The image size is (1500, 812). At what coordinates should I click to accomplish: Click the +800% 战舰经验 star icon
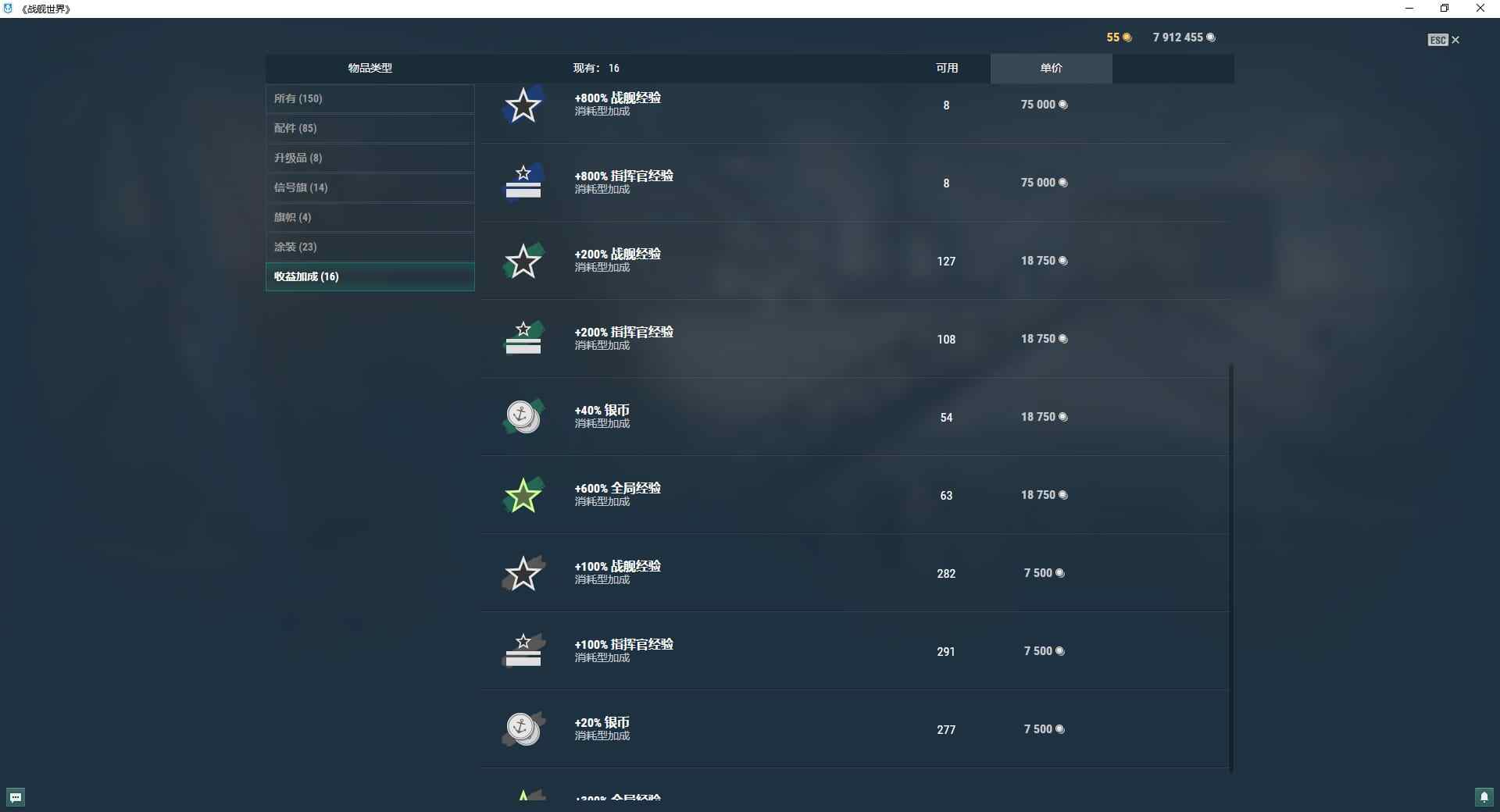pyautogui.click(x=523, y=105)
